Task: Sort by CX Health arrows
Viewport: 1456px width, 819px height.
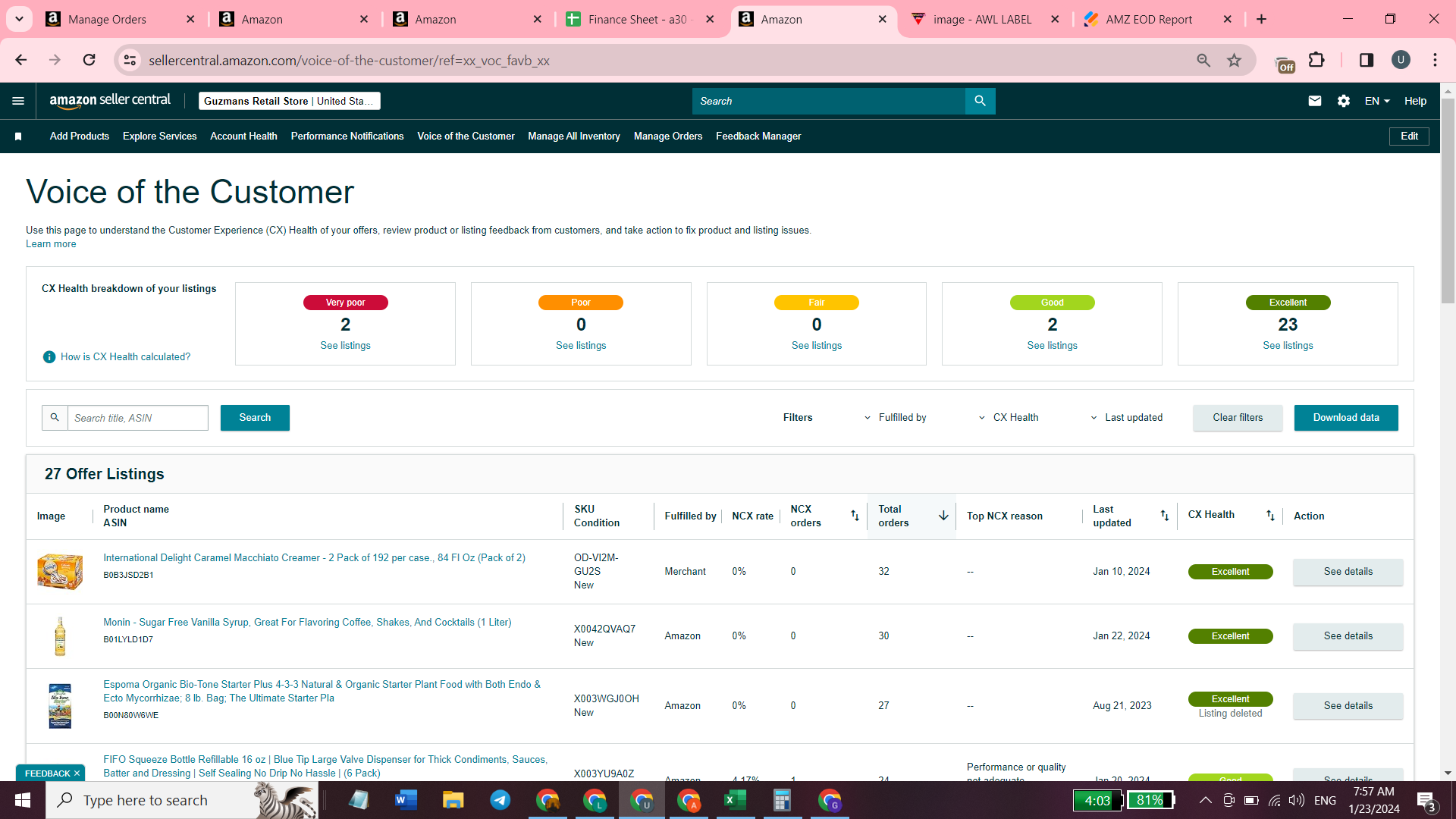Action: coord(1270,516)
